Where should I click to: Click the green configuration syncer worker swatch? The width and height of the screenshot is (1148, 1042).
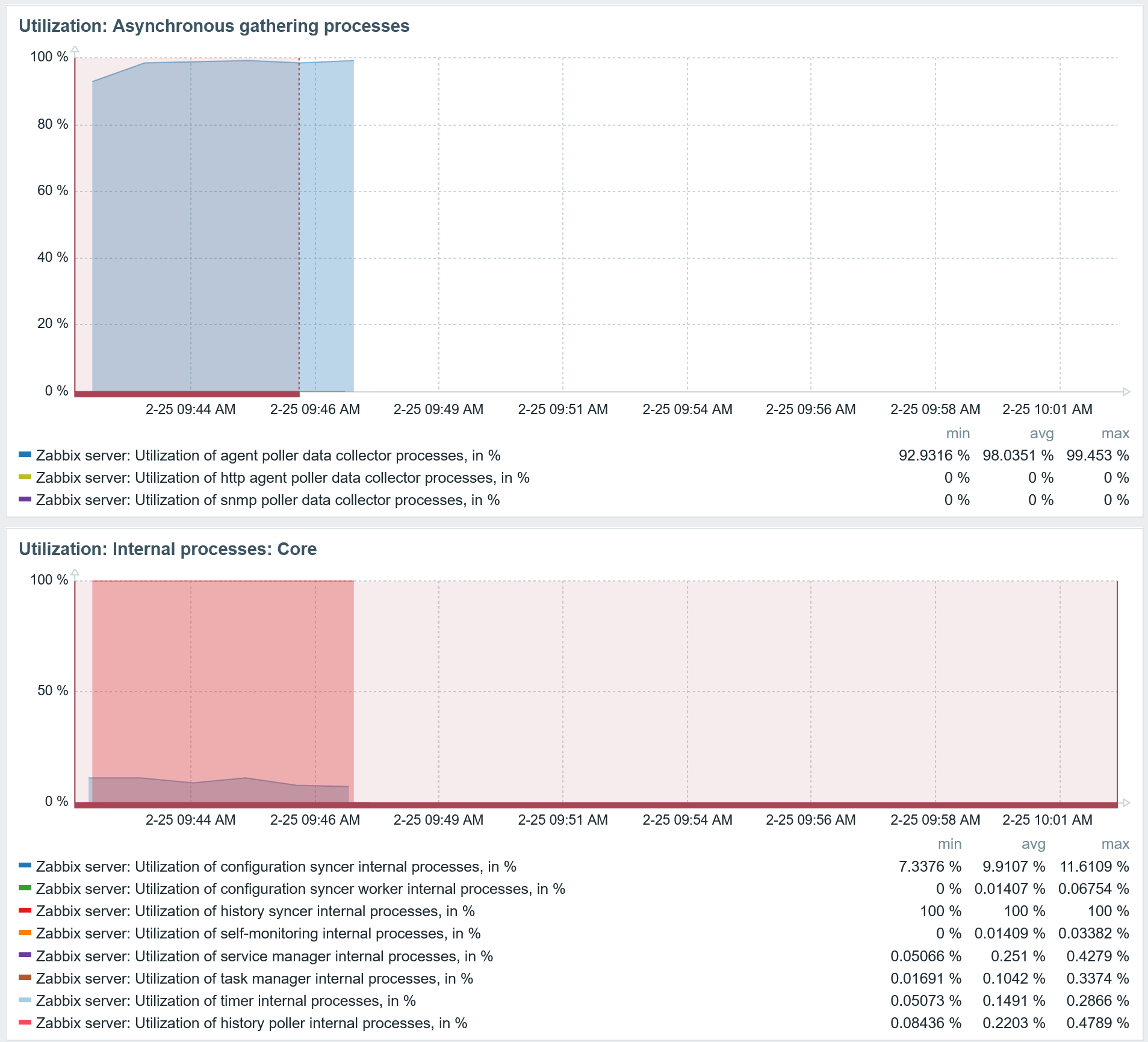pos(25,888)
